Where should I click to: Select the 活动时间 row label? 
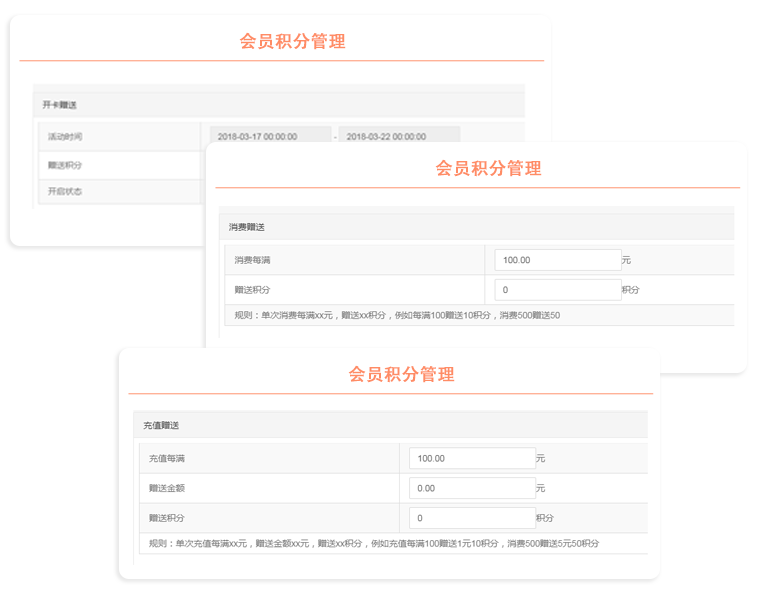click(65, 136)
